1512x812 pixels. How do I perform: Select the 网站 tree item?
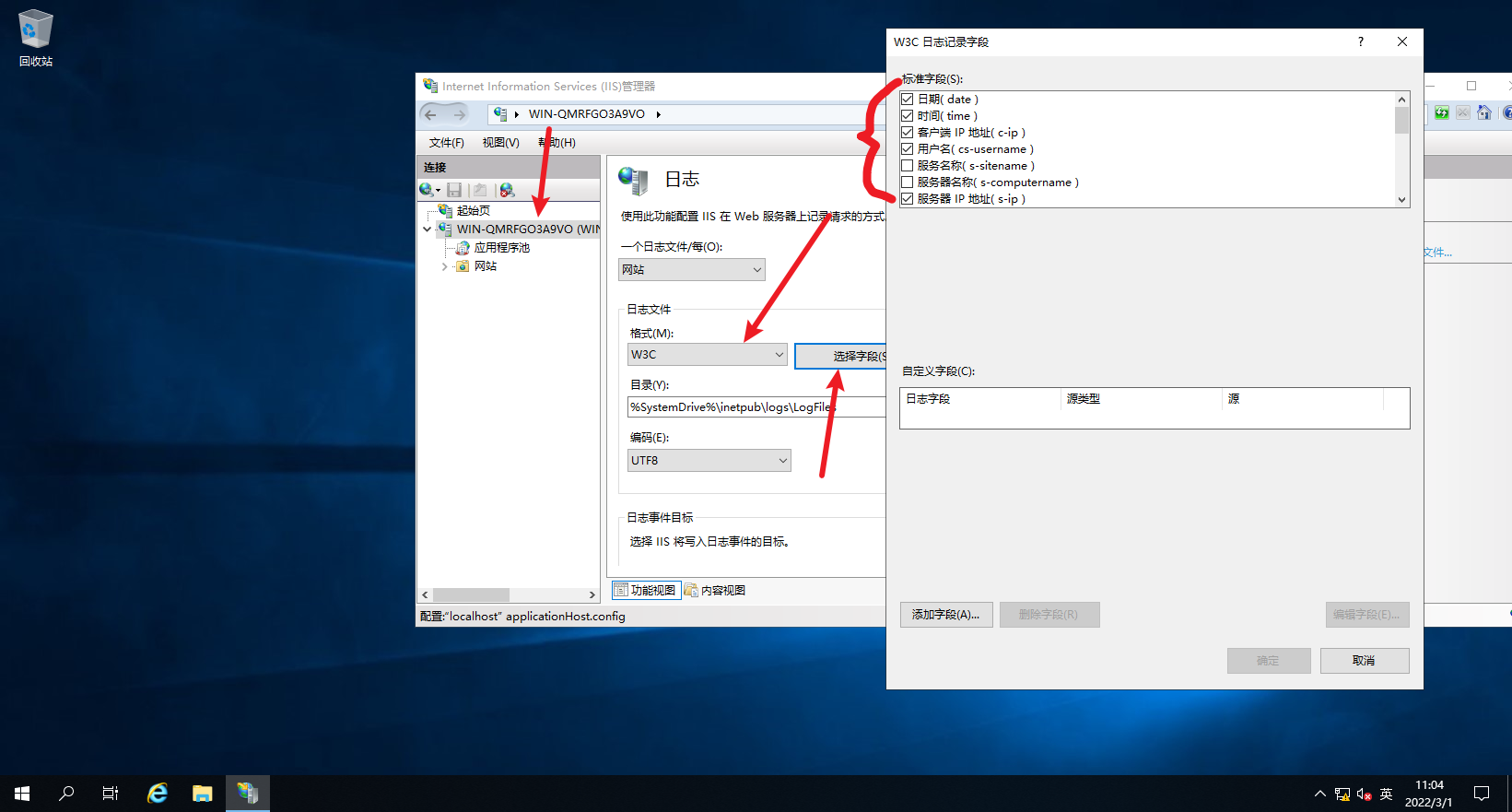[x=486, y=266]
